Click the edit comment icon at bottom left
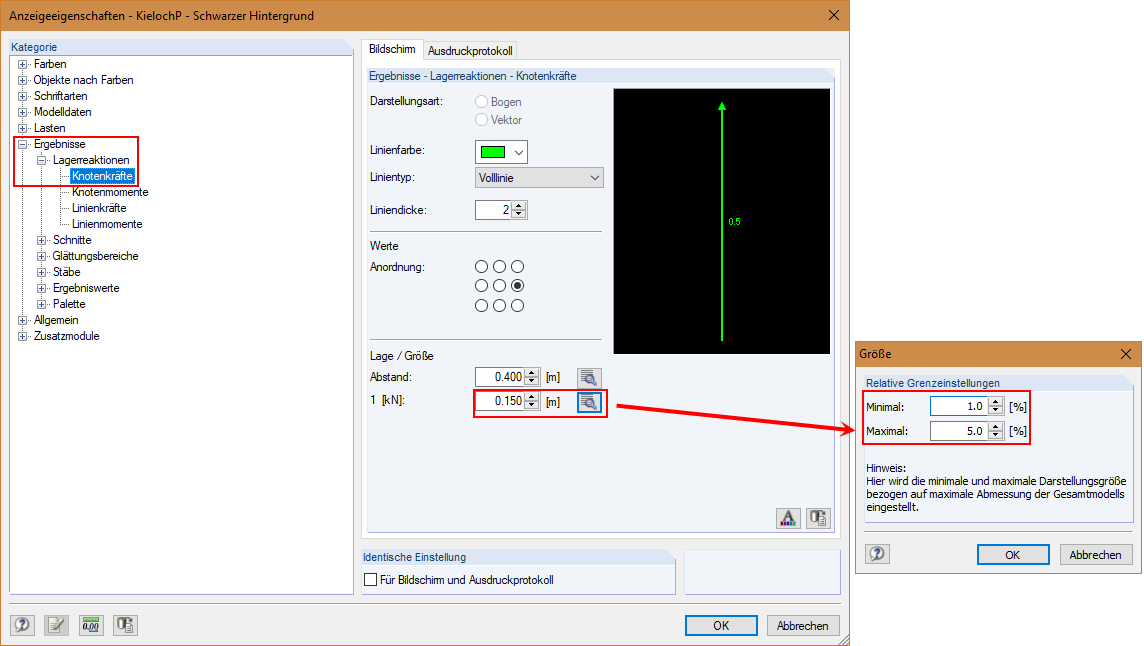Viewport: 1144px width, 646px height. click(x=56, y=625)
